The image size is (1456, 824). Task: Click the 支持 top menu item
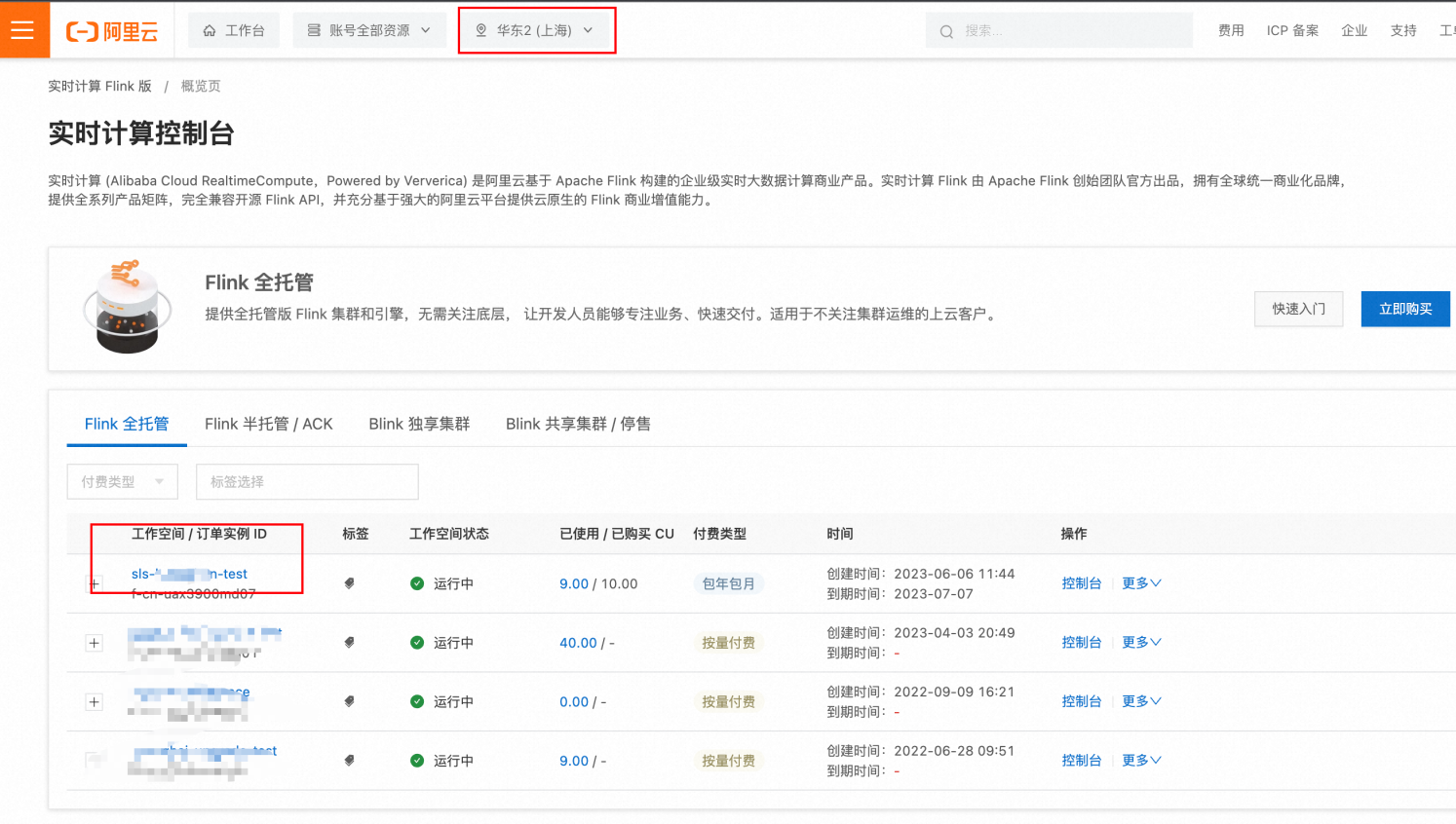click(x=1403, y=31)
